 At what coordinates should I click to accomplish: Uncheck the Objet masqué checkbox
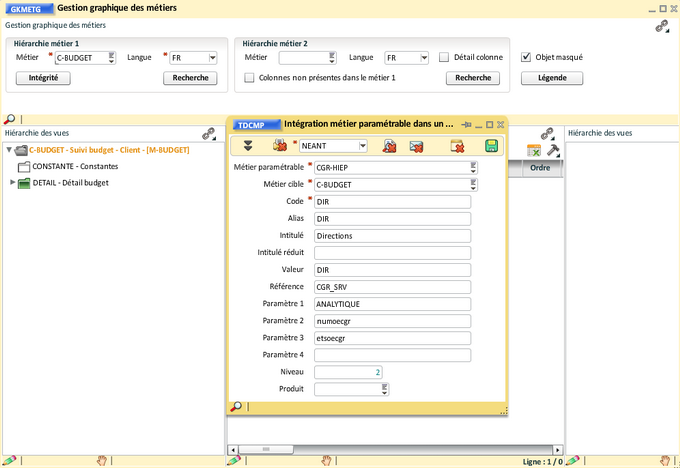[526, 58]
